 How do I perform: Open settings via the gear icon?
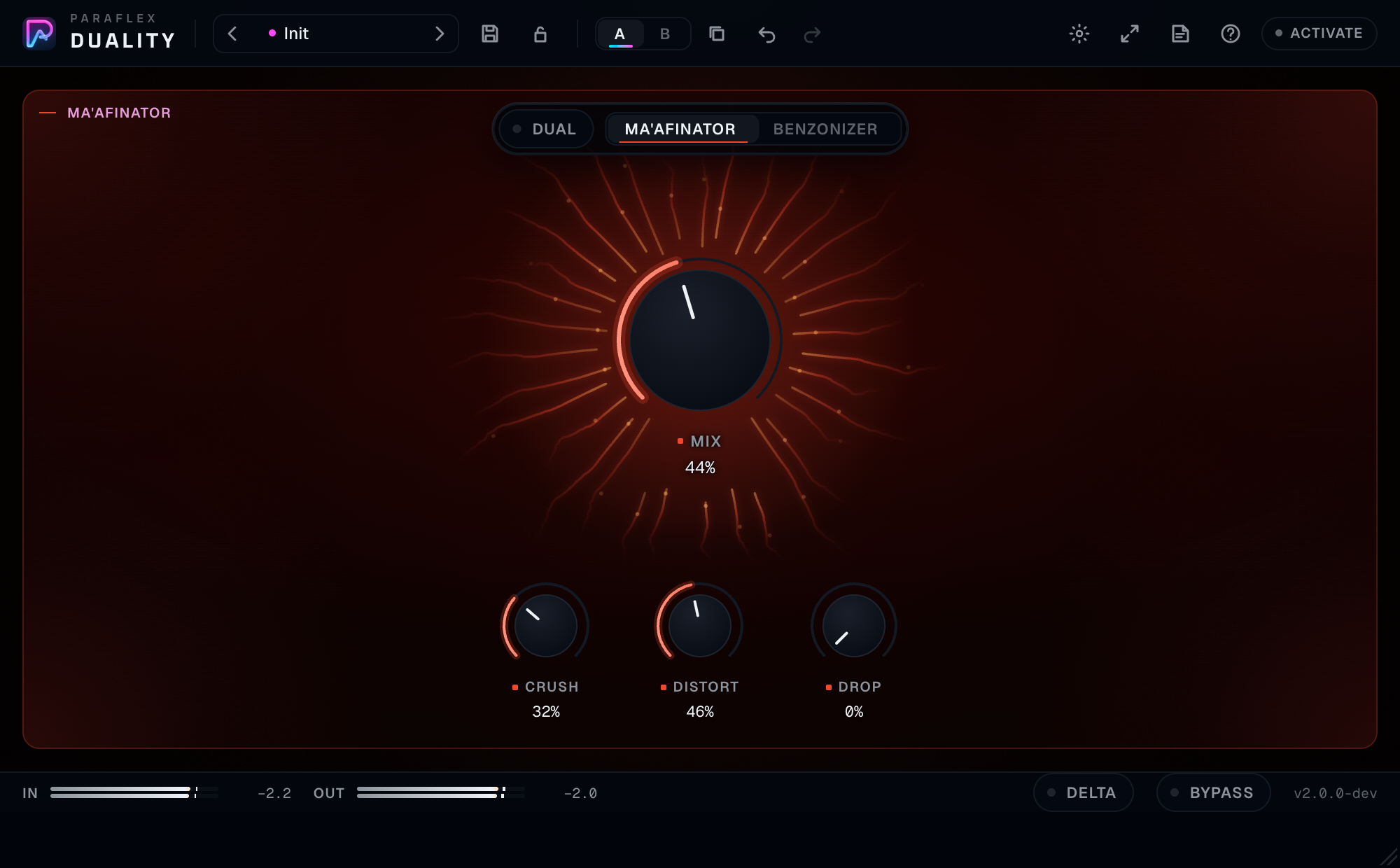pos(1079,34)
